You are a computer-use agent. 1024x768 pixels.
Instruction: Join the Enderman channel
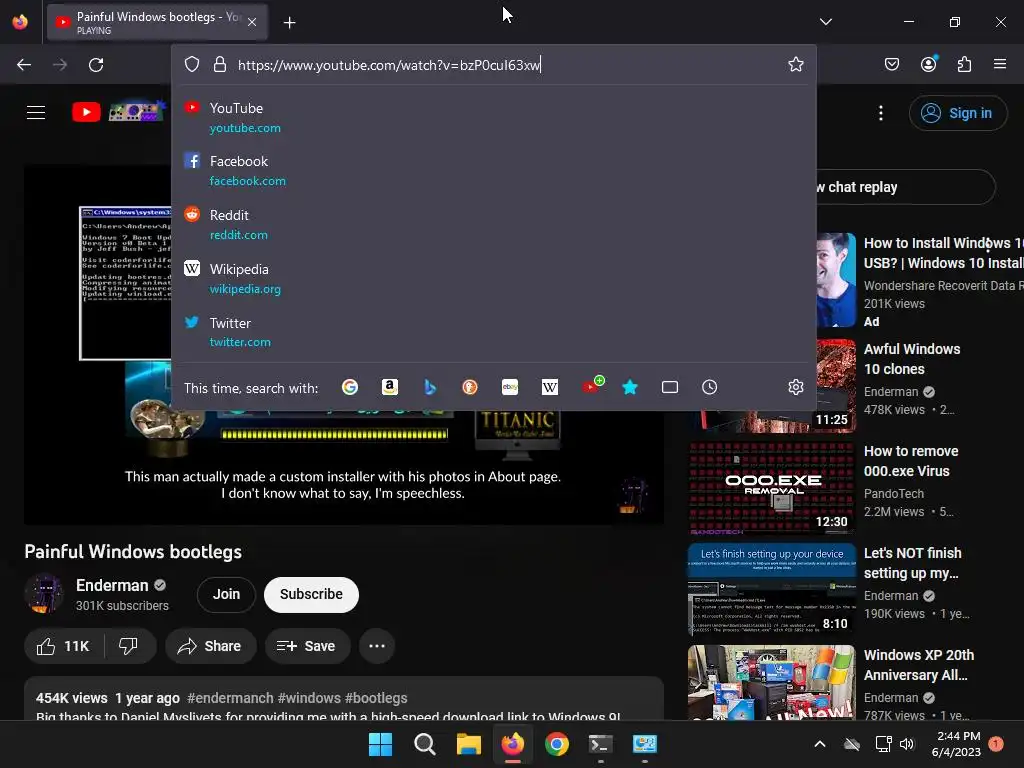click(x=226, y=594)
